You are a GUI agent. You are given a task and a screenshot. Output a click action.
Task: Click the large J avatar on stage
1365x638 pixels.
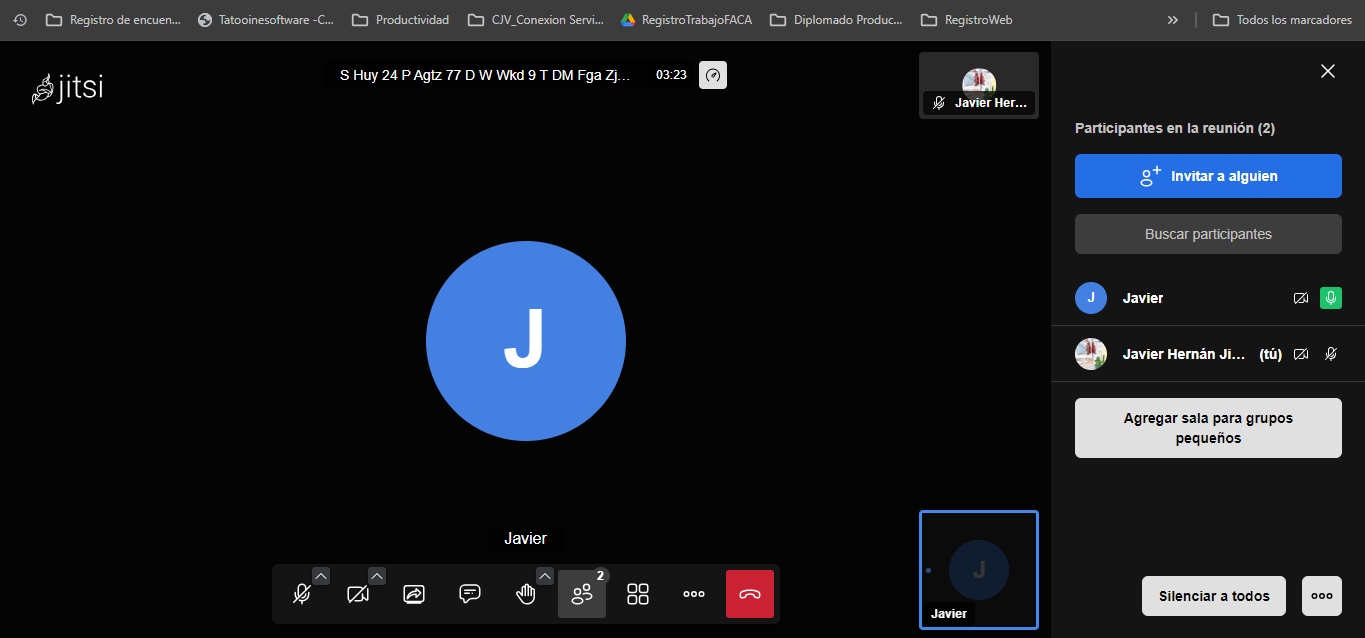[526, 341]
